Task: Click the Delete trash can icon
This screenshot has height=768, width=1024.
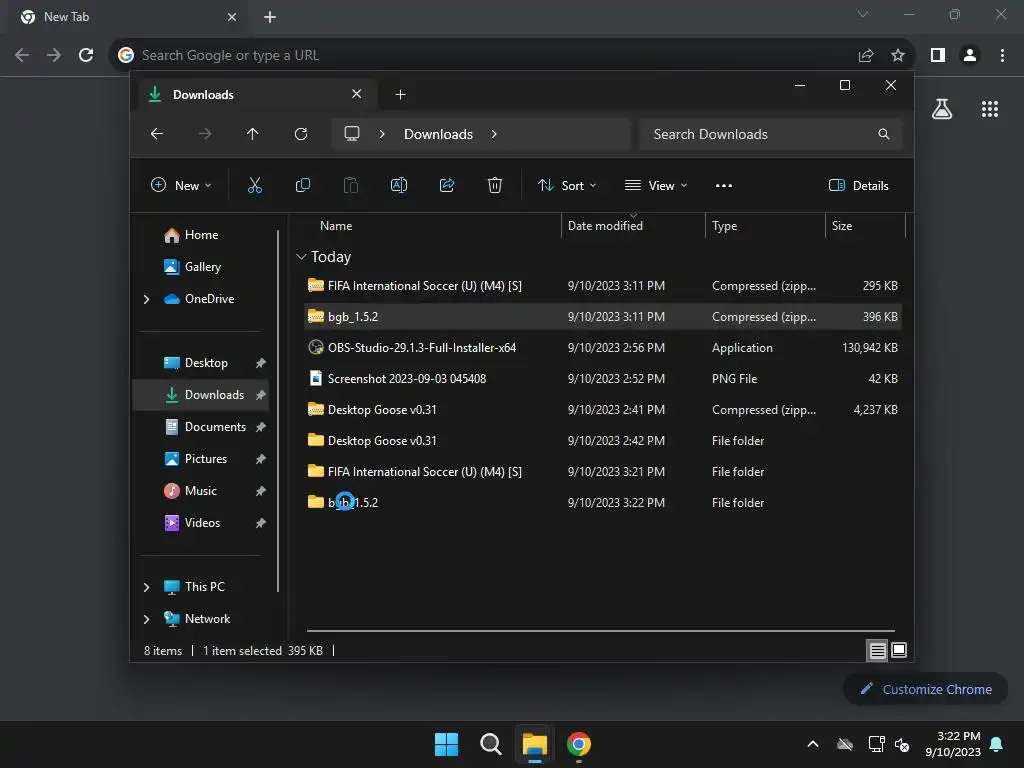Action: point(495,185)
